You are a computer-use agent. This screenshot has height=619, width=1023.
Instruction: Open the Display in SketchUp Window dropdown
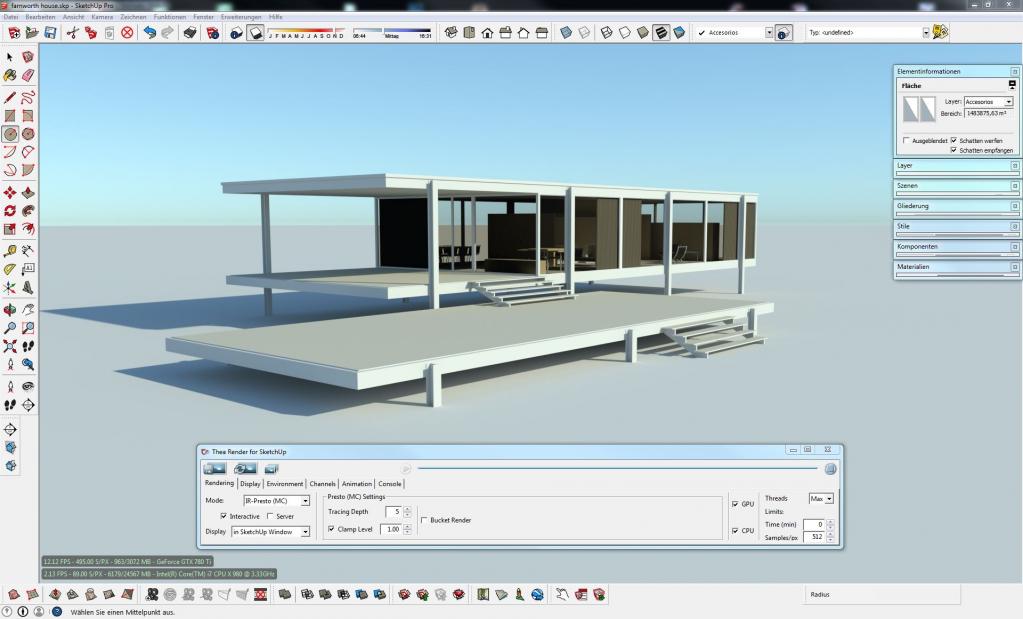pyautogui.click(x=271, y=532)
